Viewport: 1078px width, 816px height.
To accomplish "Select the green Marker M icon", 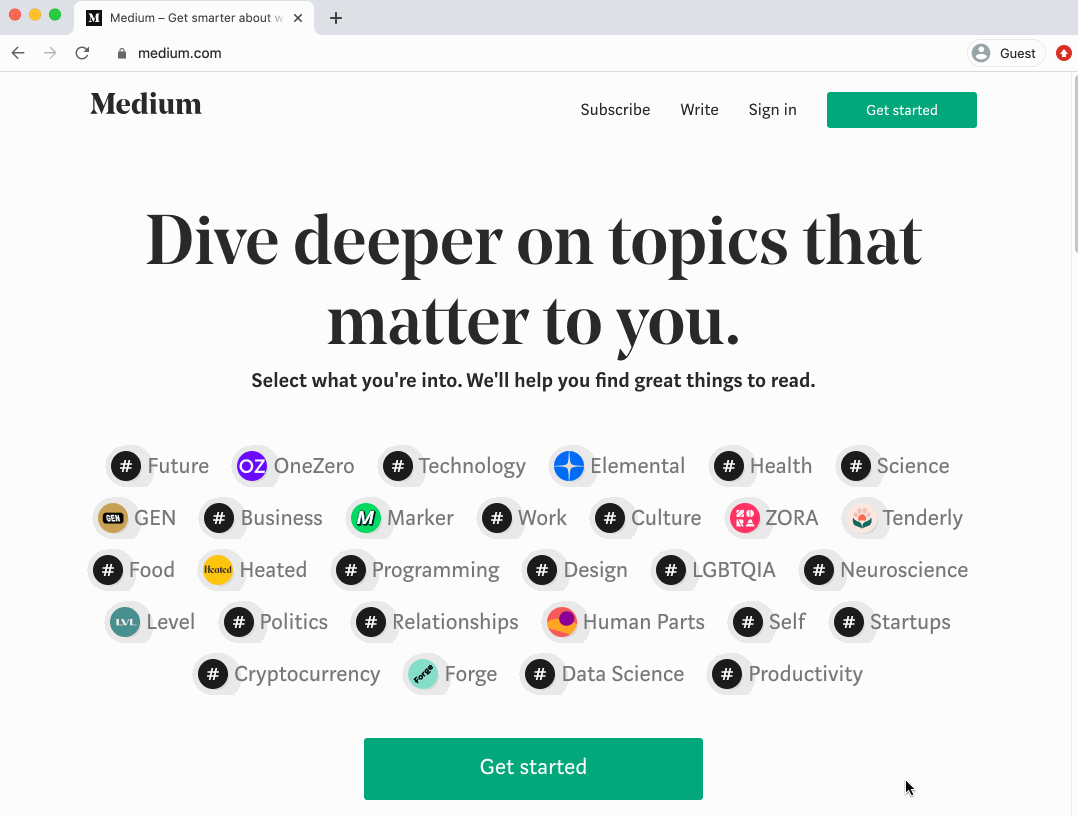I will tap(366, 518).
